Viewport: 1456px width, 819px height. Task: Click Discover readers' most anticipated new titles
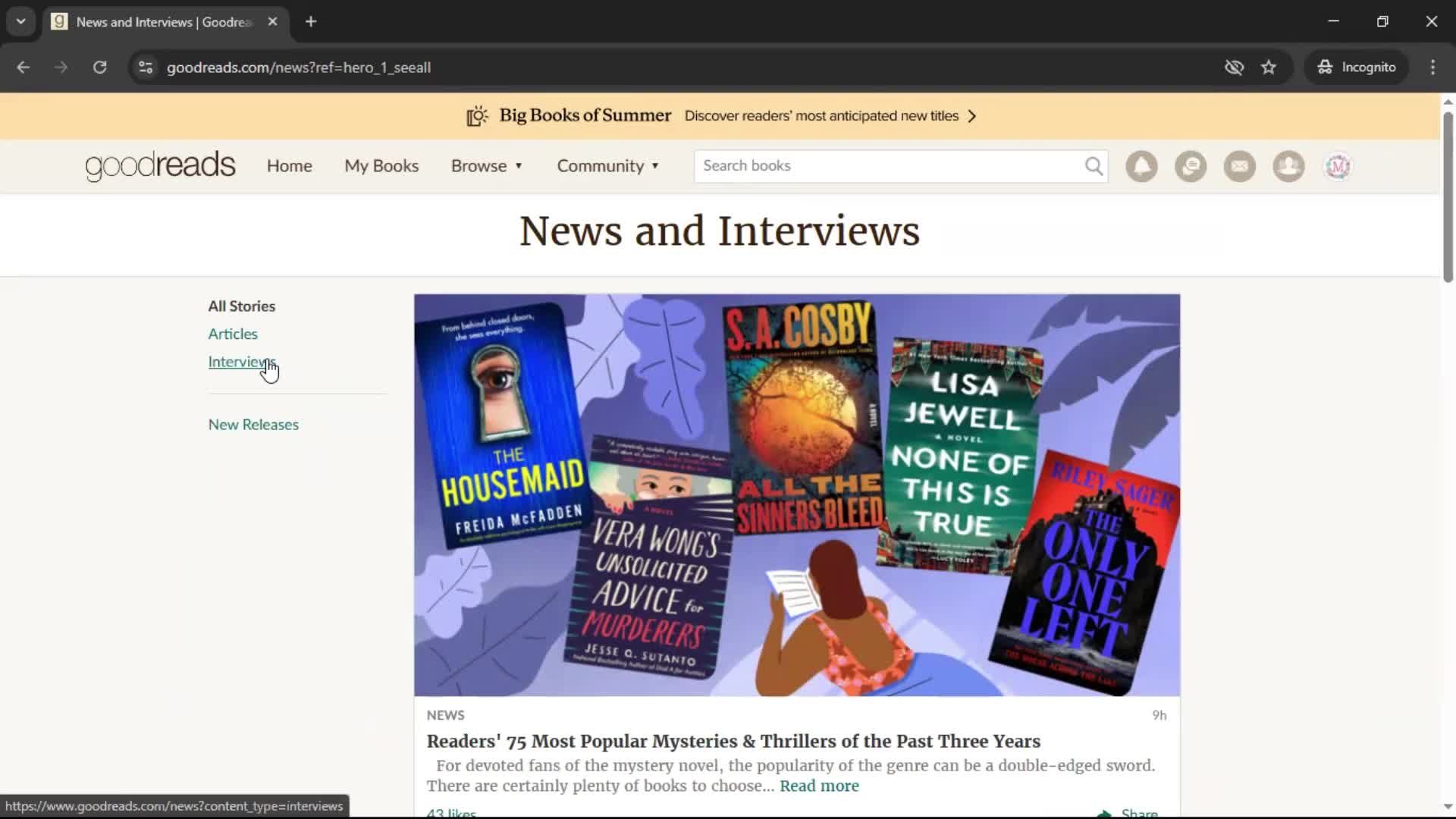point(821,116)
